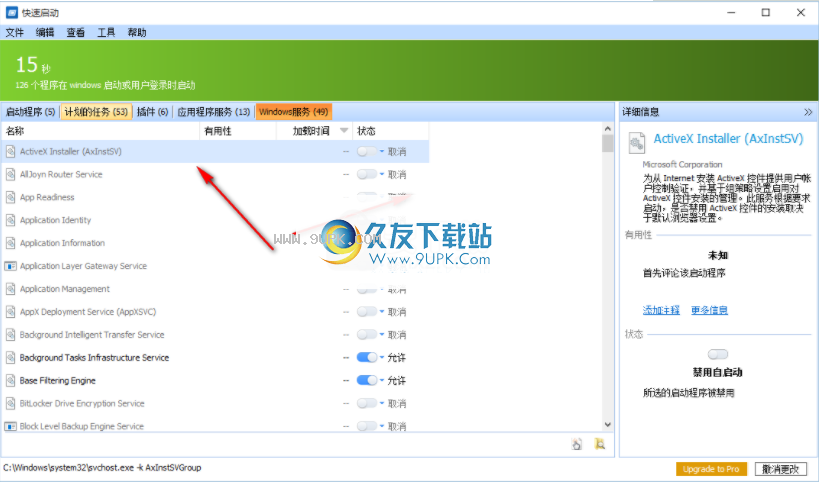Open the 工具 menu
The height and width of the screenshot is (484, 819).
click(x=106, y=32)
